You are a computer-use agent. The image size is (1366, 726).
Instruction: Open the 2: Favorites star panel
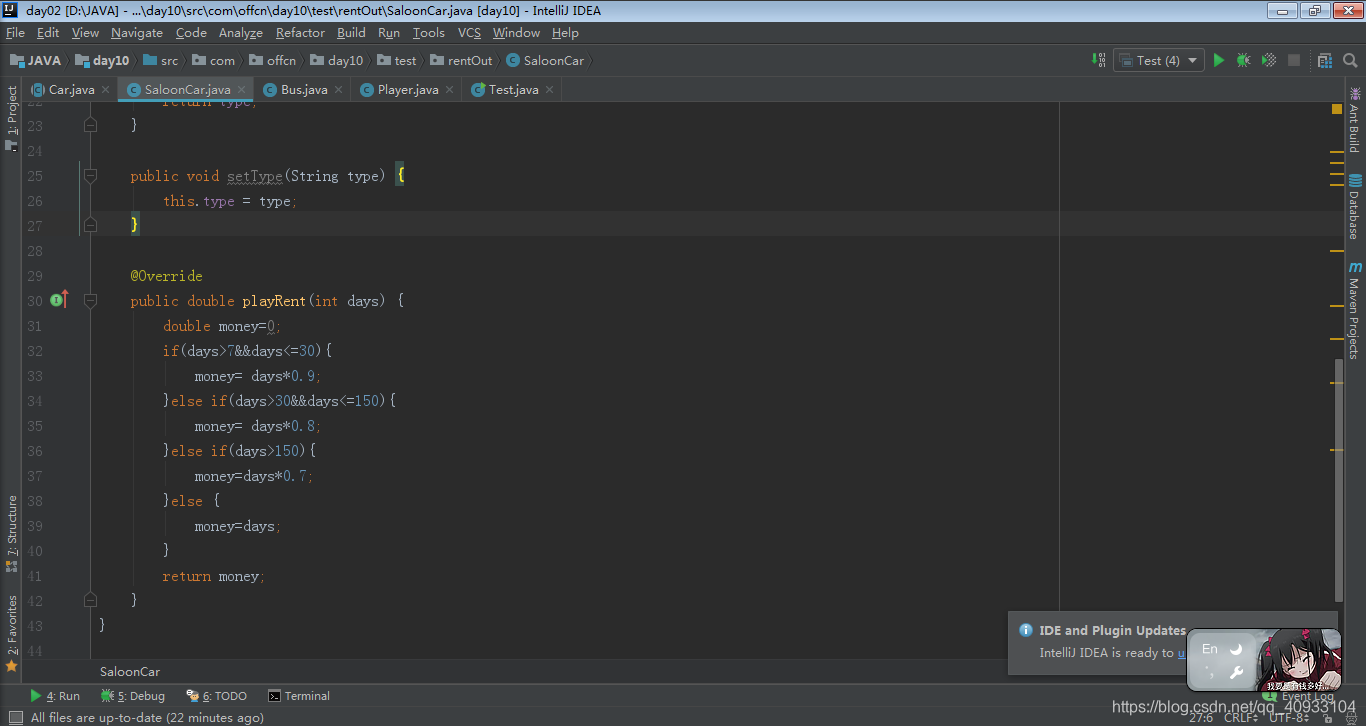click(11, 633)
